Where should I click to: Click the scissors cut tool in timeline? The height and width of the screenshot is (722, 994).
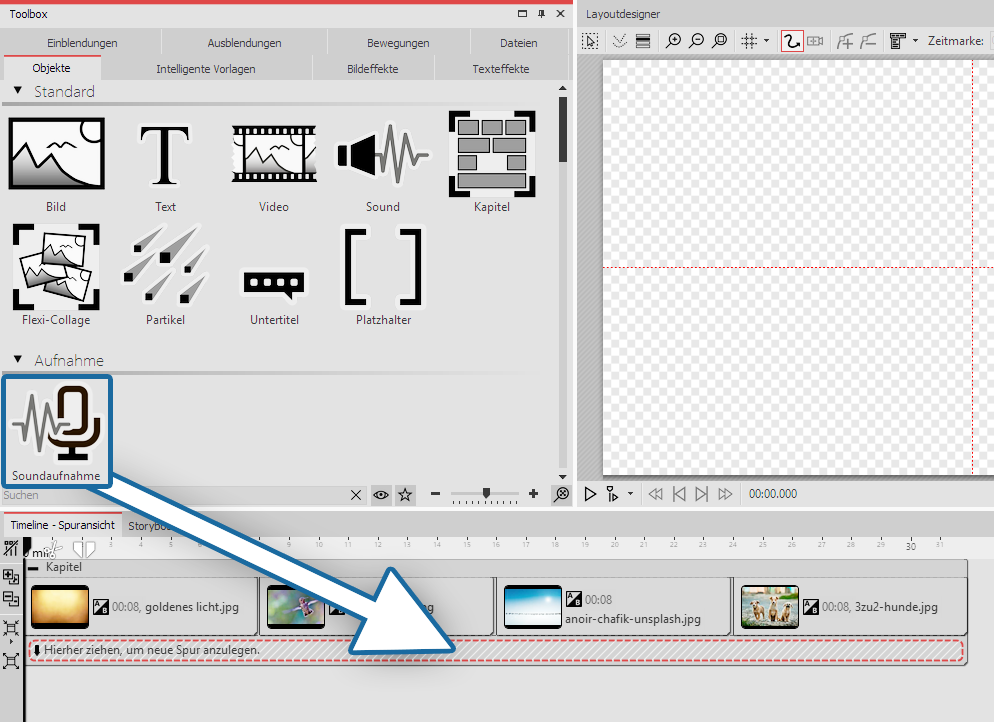[55, 548]
